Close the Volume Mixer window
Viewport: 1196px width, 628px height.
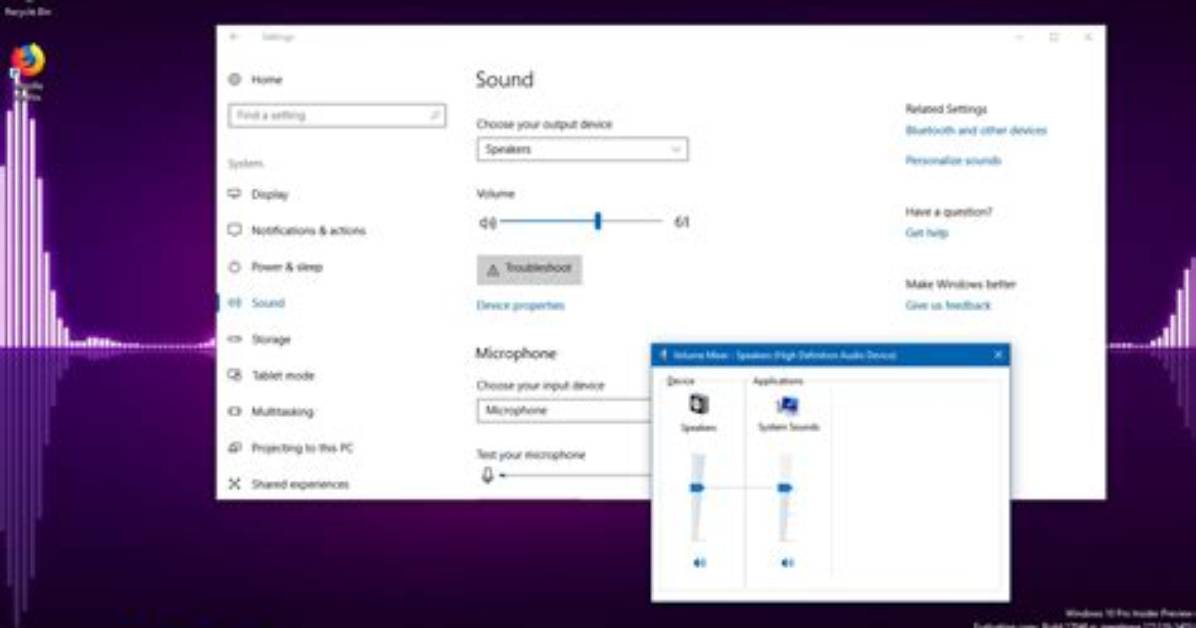pos(998,355)
